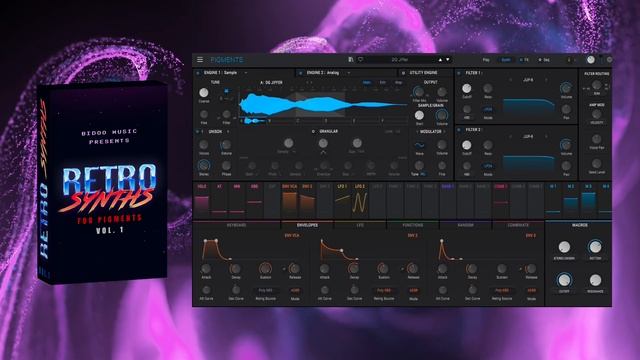The width and height of the screenshot is (640, 360).
Task: Open the Filter 1 Mode selector
Action: point(488,109)
